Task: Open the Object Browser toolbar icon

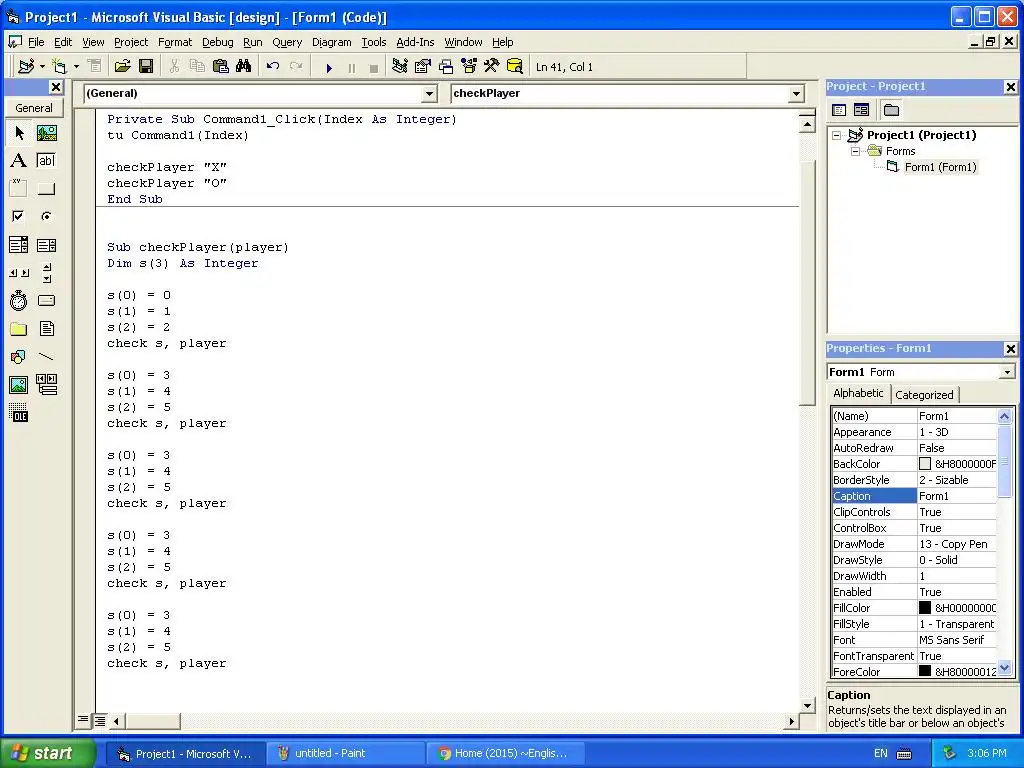Action: click(x=469, y=67)
